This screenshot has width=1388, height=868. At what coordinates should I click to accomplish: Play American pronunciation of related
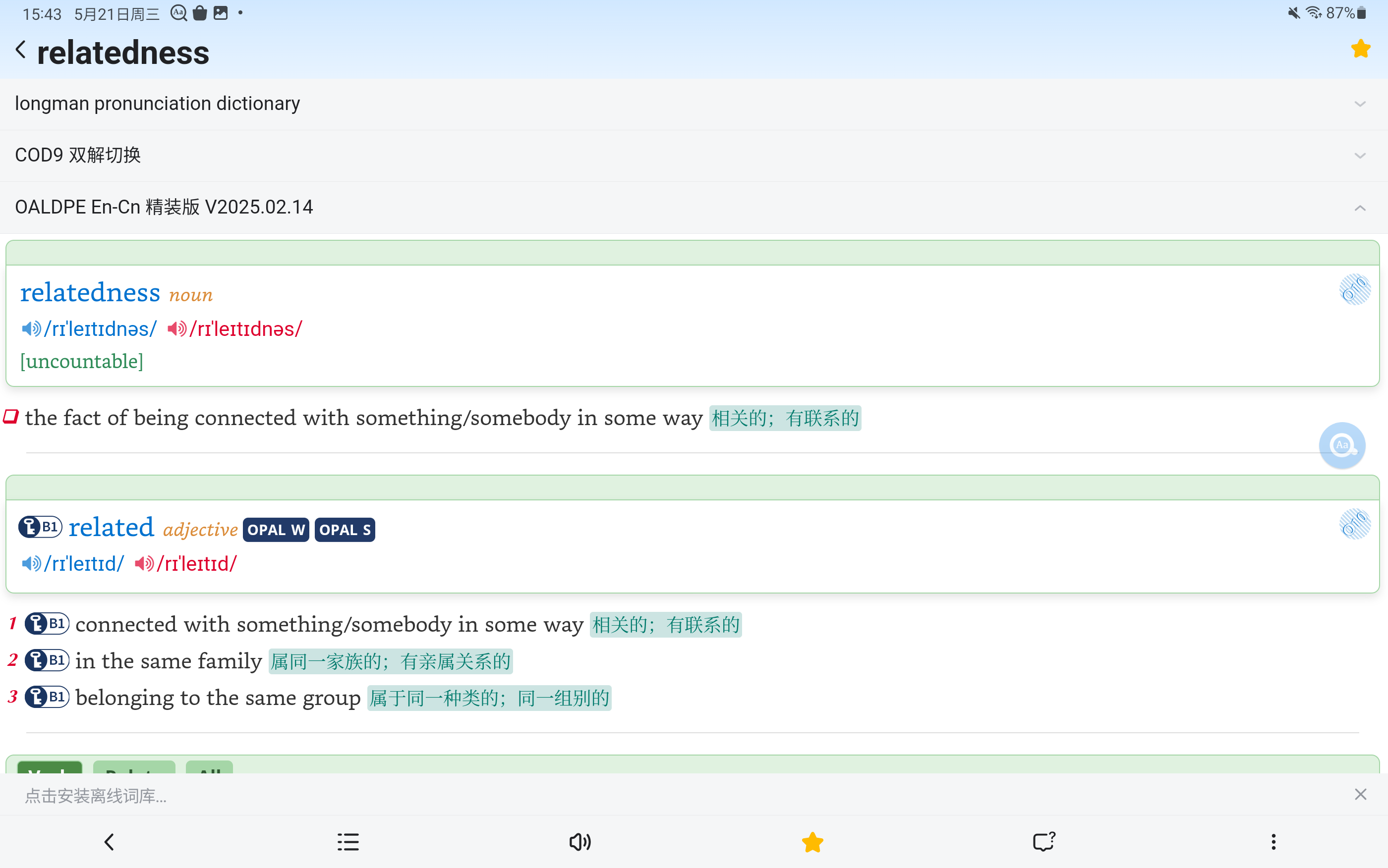(x=144, y=564)
